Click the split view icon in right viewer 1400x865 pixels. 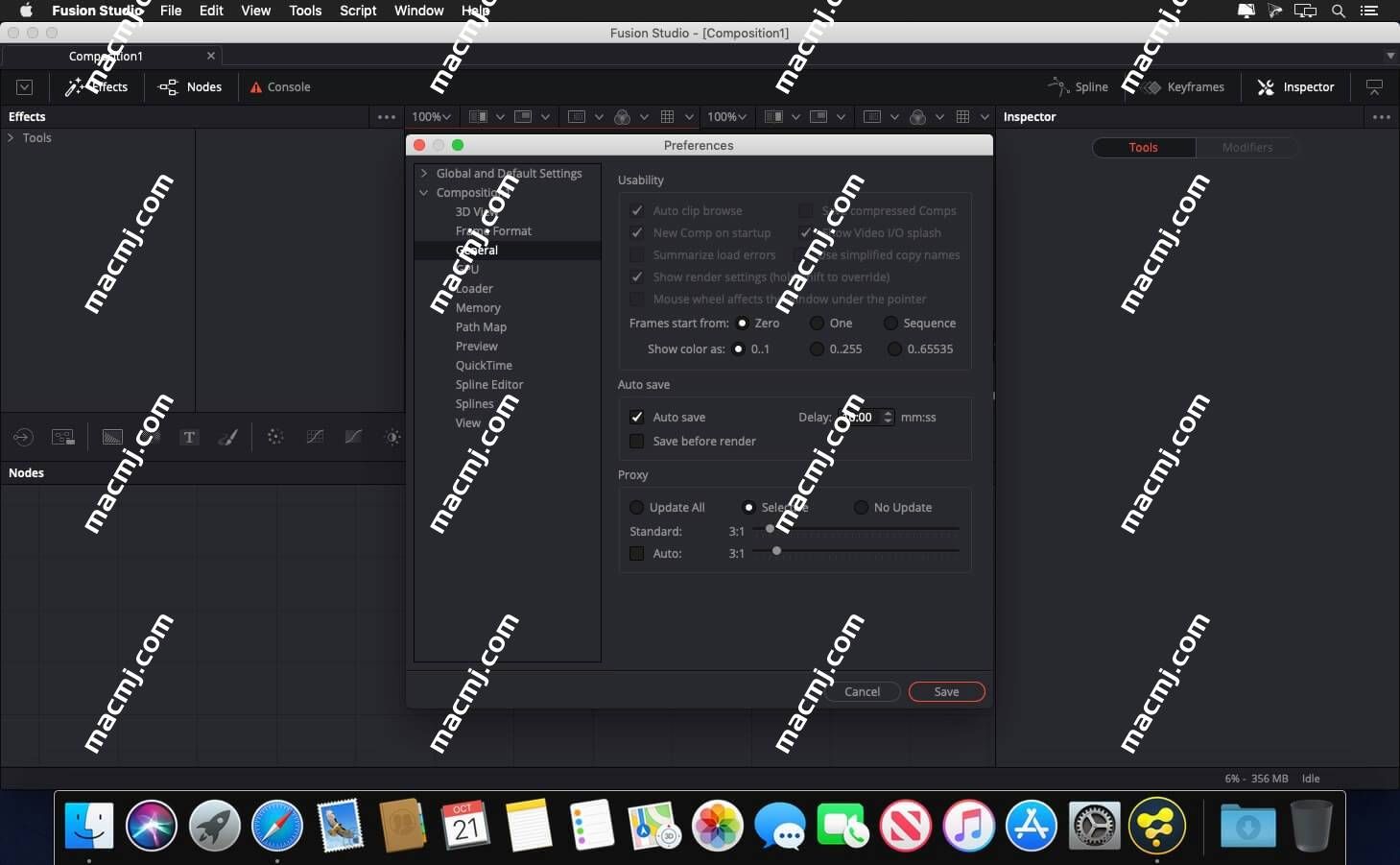(773, 116)
